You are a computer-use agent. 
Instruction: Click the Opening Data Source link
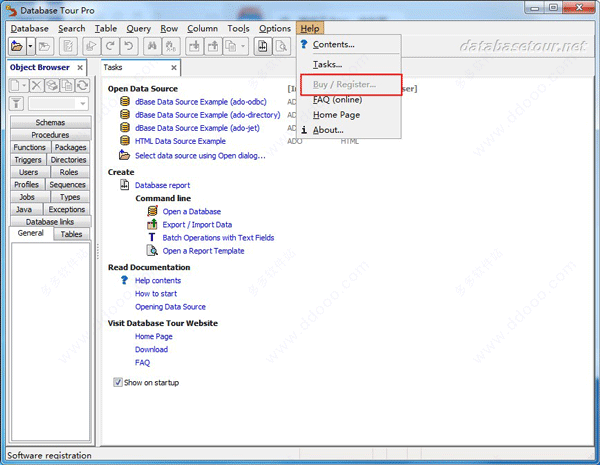pos(170,307)
